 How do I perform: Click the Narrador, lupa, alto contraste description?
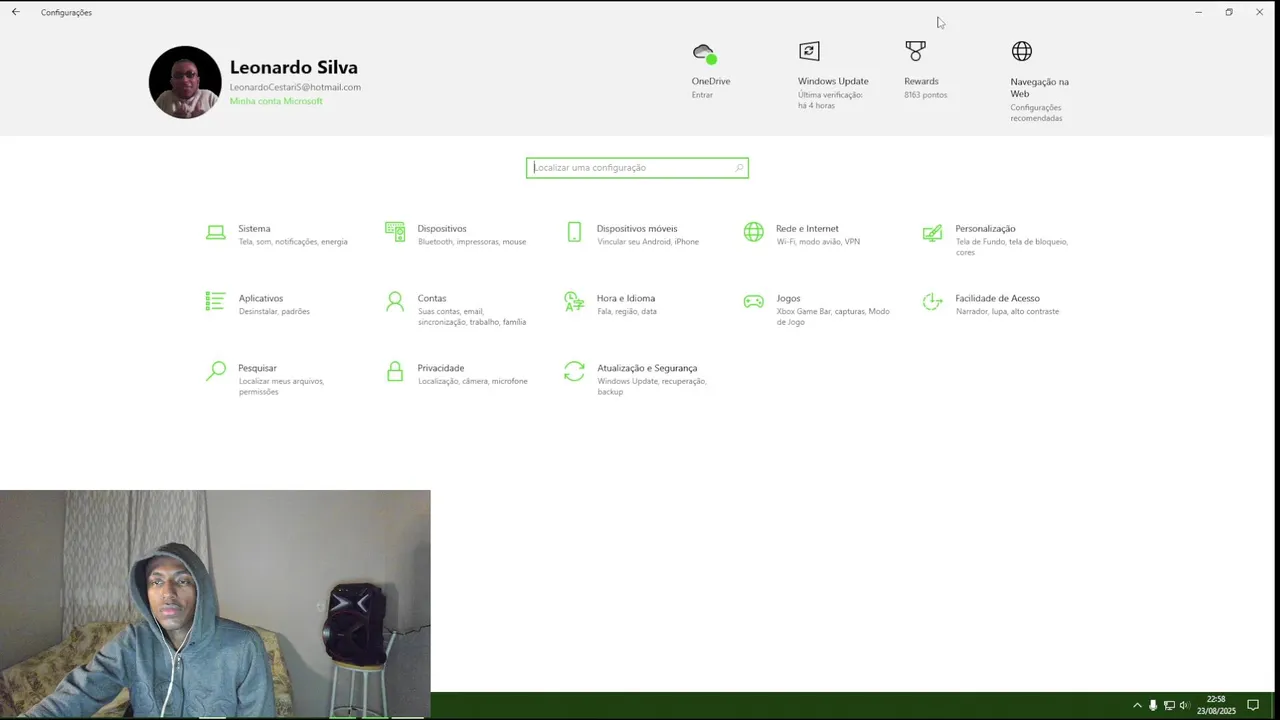1007,311
